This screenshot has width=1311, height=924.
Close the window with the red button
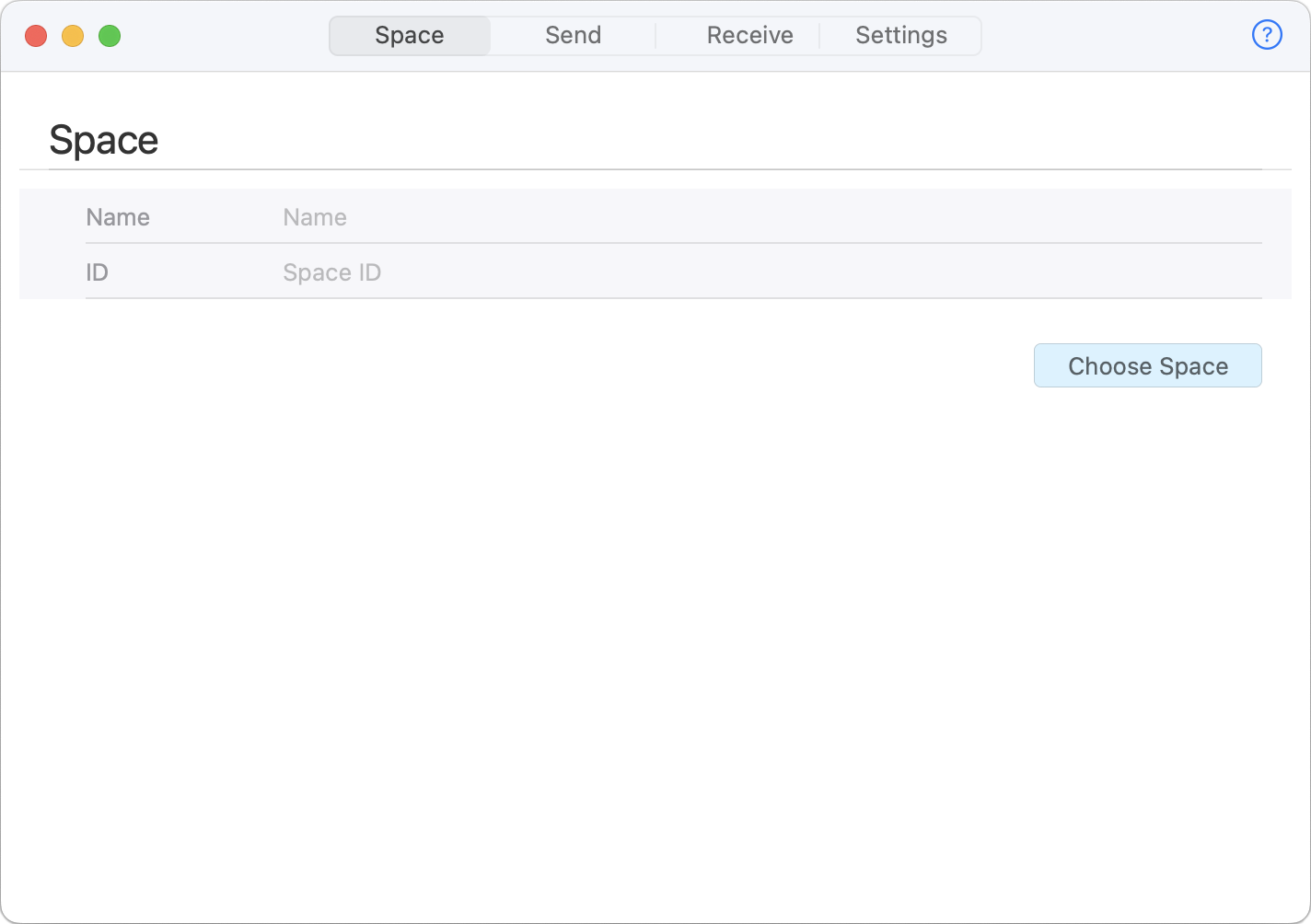click(36, 36)
